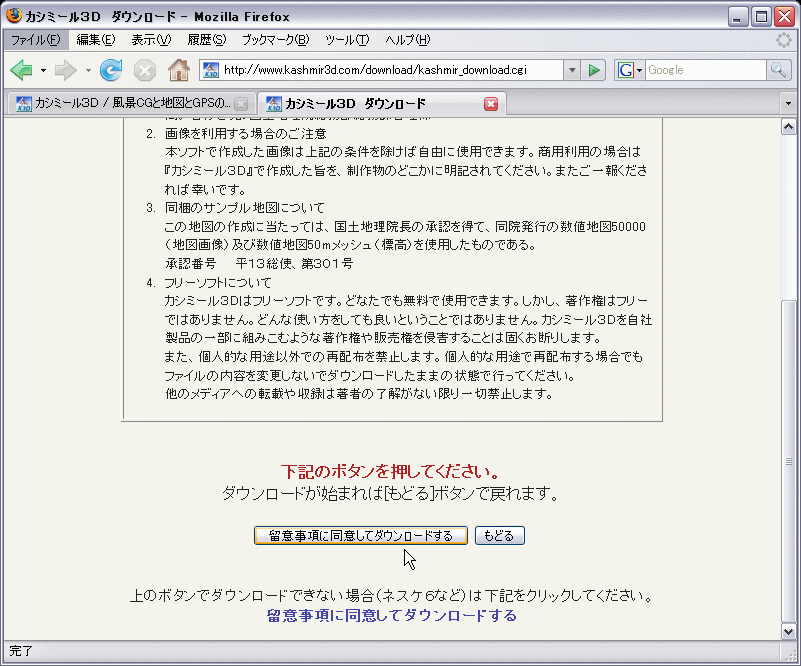Open the 履歴(S) menu
Image resolution: width=801 pixels, height=666 pixels.
tap(206, 40)
